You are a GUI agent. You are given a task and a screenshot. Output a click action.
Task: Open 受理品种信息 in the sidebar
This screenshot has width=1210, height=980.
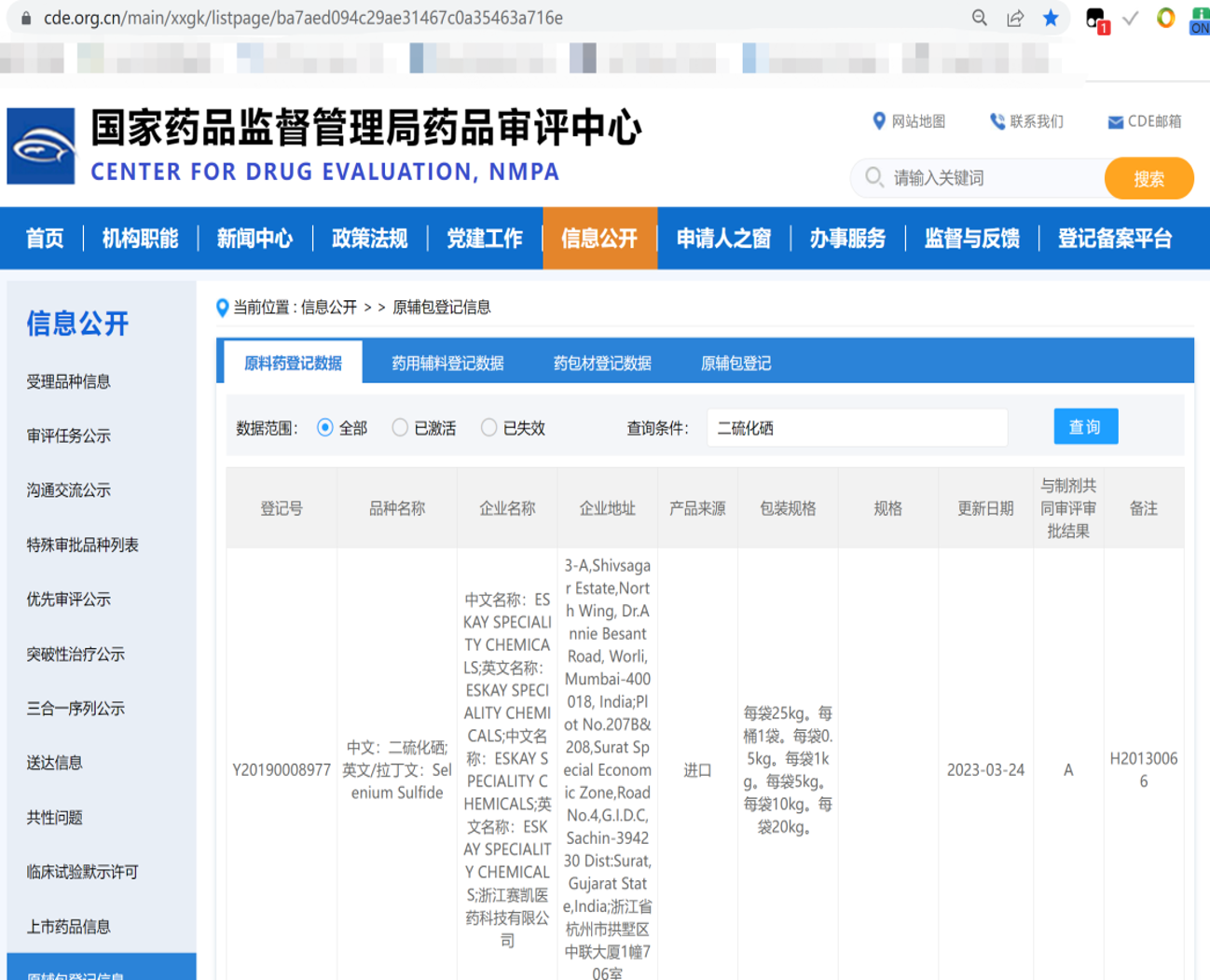point(69,381)
